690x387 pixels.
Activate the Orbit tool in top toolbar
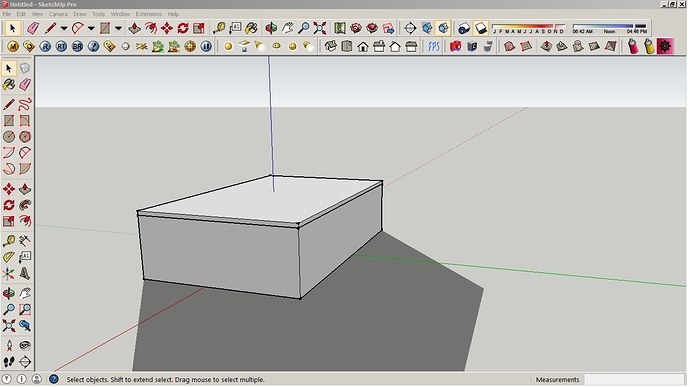(x=271, y=29)
